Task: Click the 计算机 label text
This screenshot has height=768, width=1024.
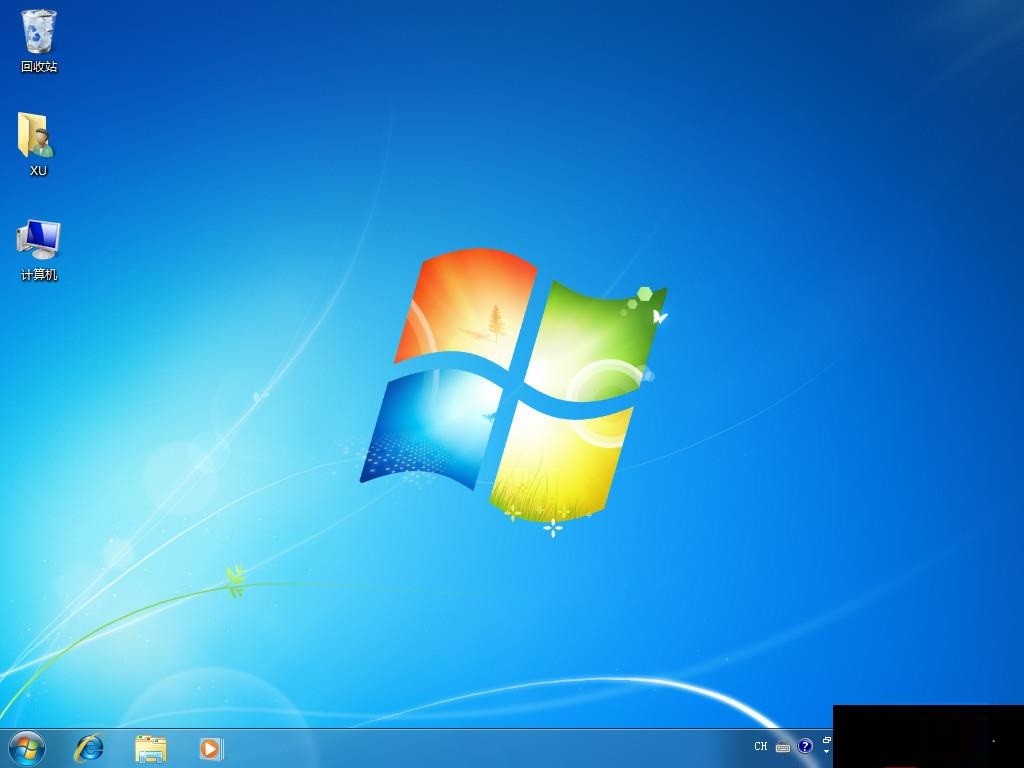Action: pyautogui.click(x=39, y=275)
